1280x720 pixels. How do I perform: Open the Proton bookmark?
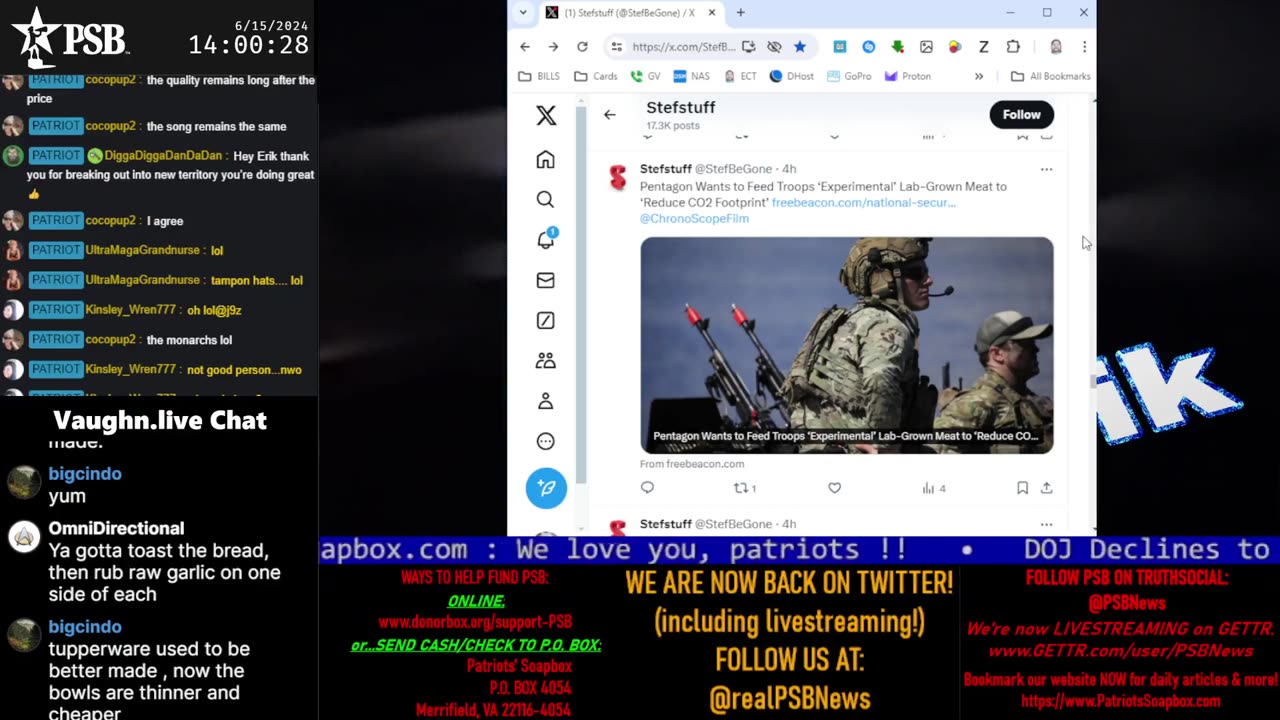(x=908, y=76)
